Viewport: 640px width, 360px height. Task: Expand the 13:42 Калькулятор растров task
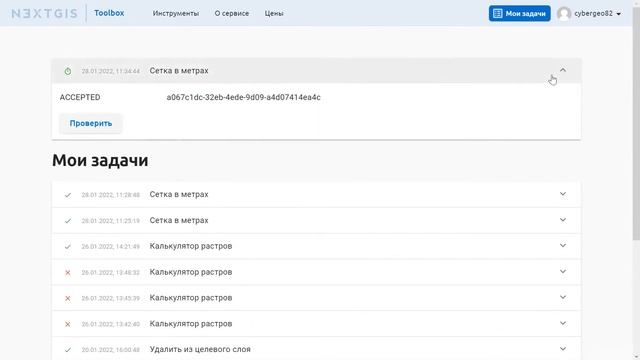tap(563, 323)
